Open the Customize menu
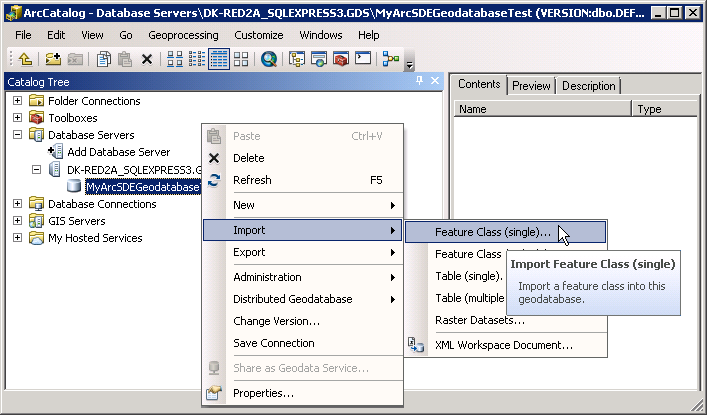 [x=259, y=35]
